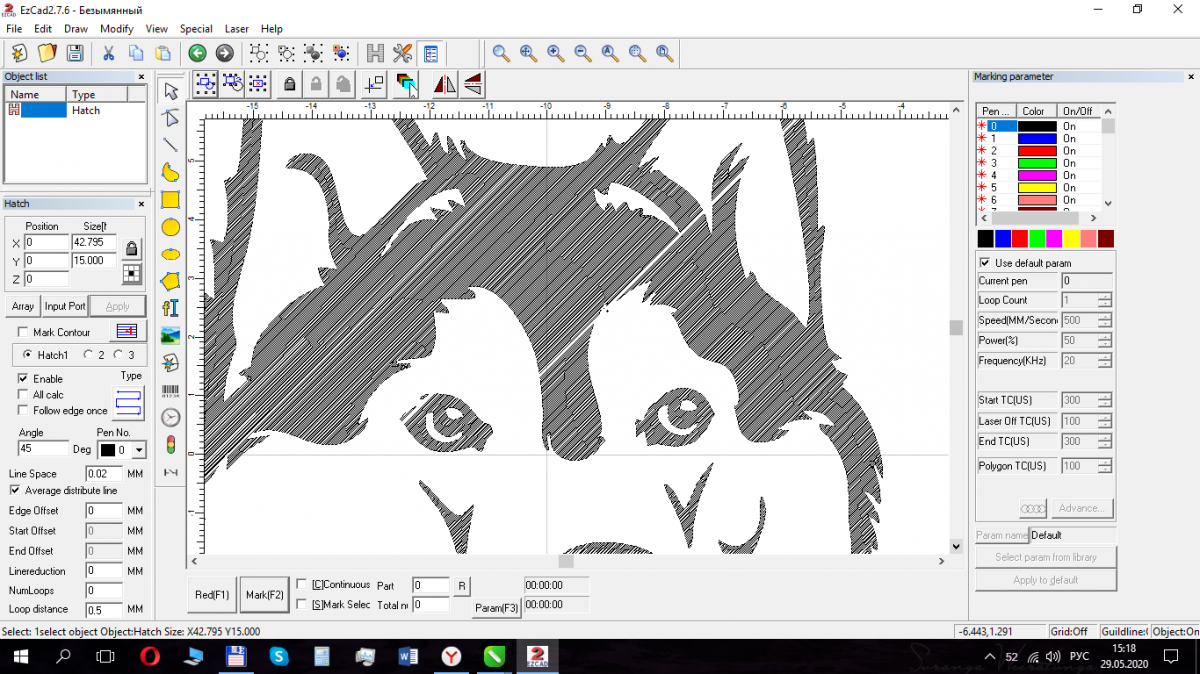
Task: Click the Redo gray arrow
Action: pos(224,53)
